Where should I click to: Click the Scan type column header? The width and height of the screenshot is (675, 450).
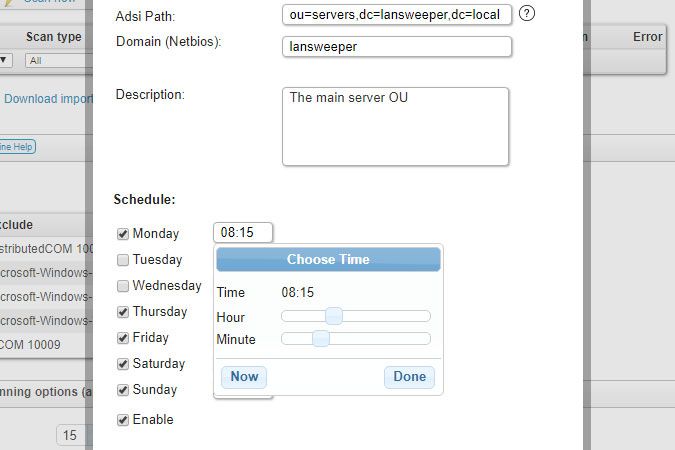point(54,37)
